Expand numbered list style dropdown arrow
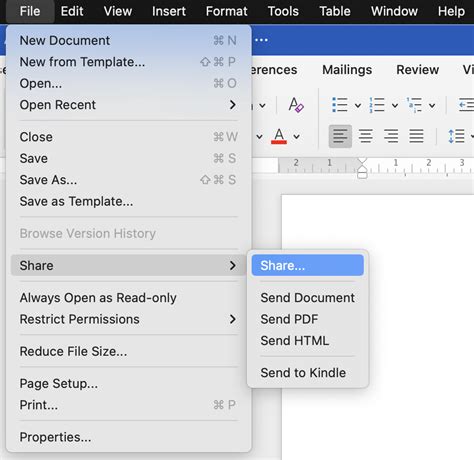Image resolution: width=474 pixels, height=460 pixels. [x=395, y=106]
